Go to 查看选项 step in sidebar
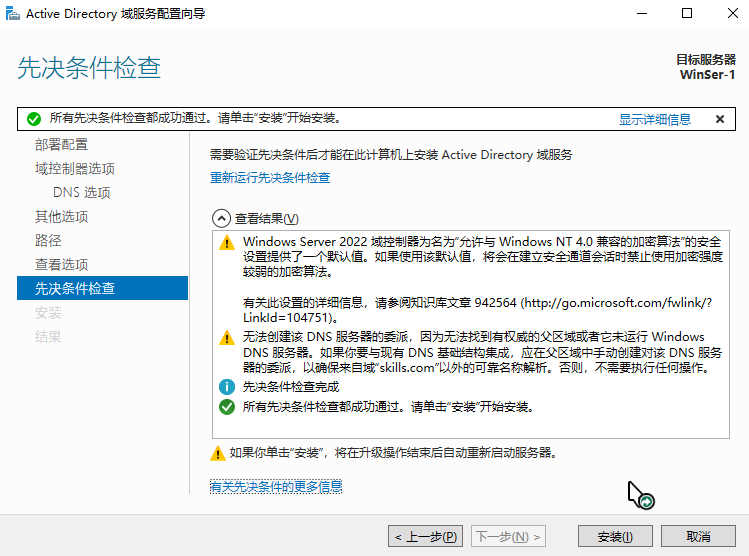The width and height of the screenshot is (749, 556). (62, 265)
